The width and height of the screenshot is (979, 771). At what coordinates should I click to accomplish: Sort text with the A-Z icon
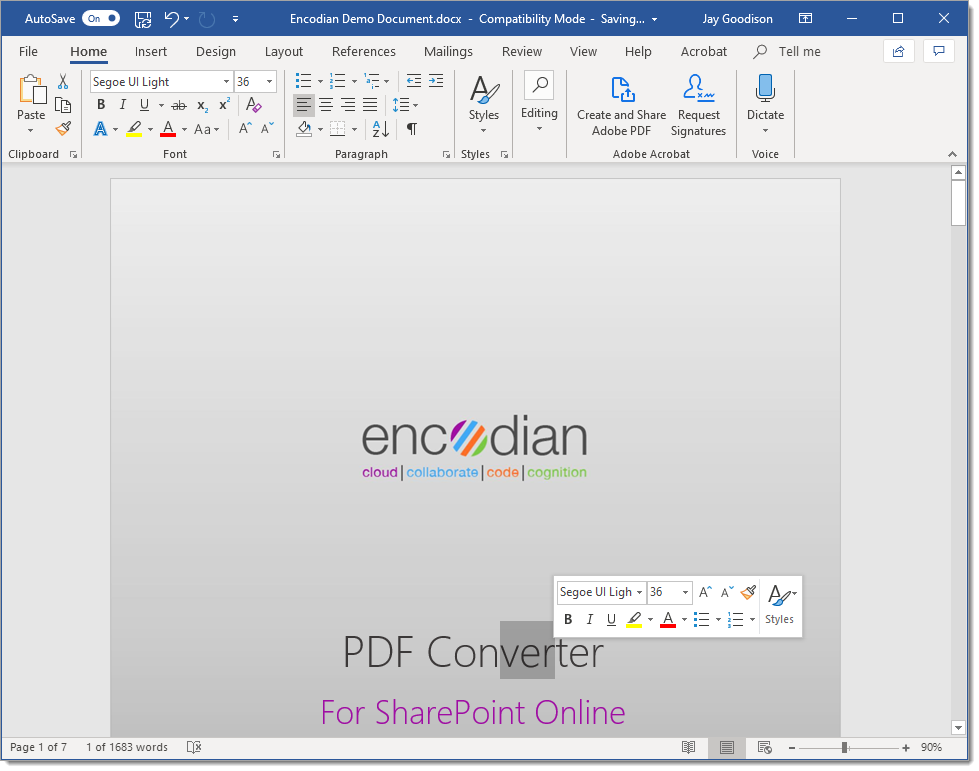pos(380,129)
